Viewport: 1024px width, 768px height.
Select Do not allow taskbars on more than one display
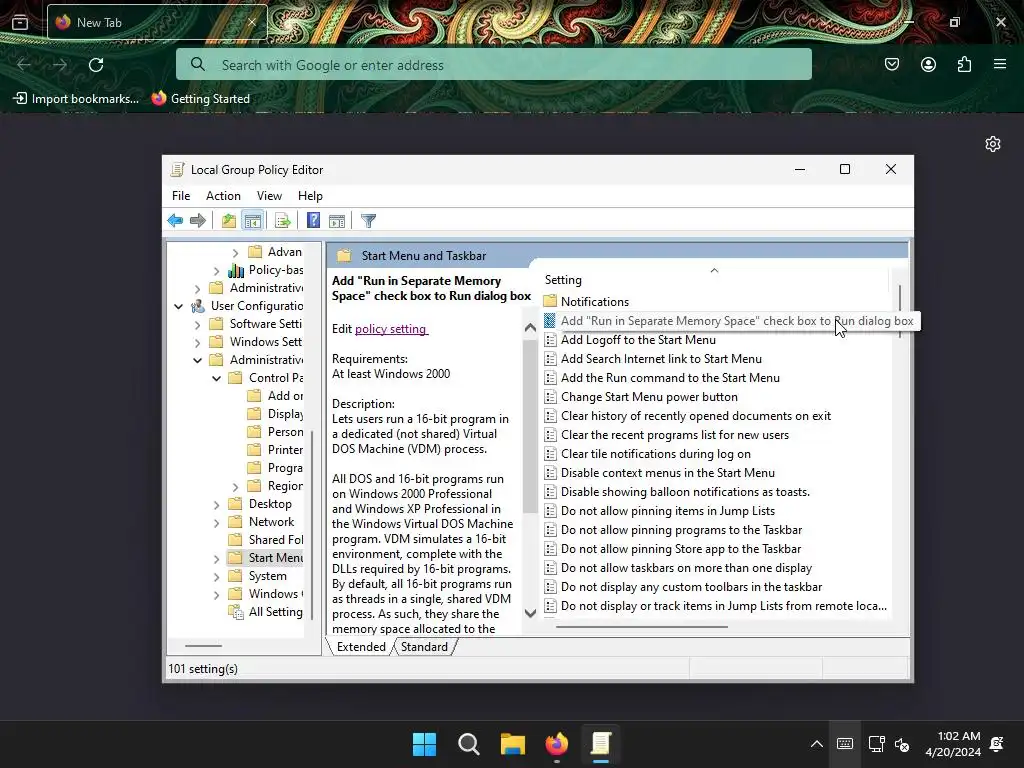point(686,568)
